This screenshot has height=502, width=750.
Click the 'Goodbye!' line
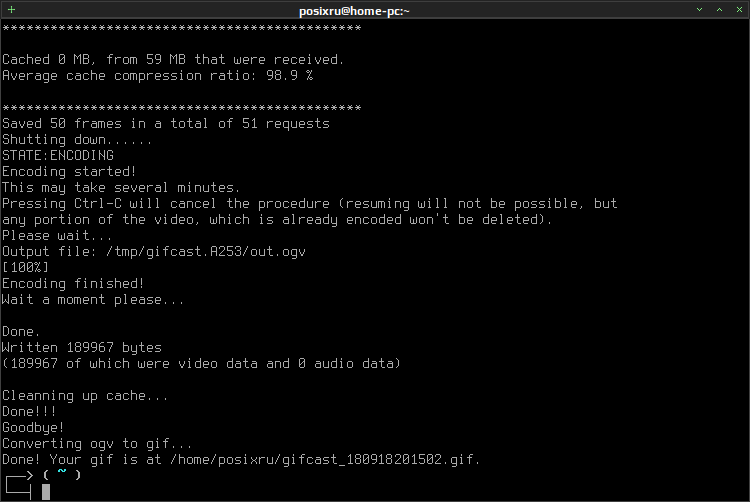[x=33, y=427]
